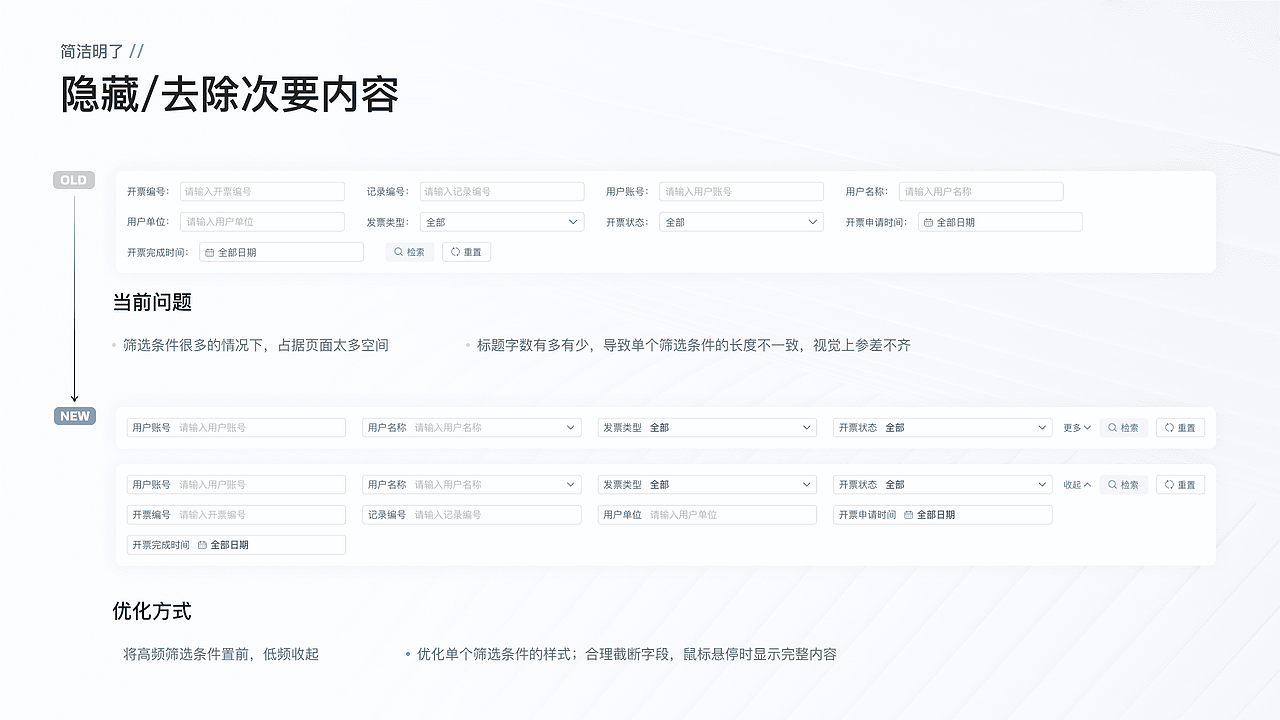
Task: Focus 用户名称 input in OLD panel
Action: [x=981, y=191]
